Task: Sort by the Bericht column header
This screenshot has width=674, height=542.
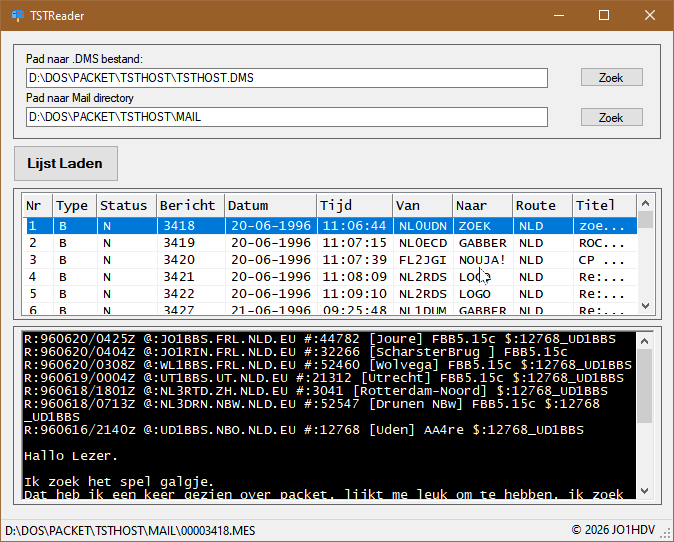Action: click(x=189, y=205)
